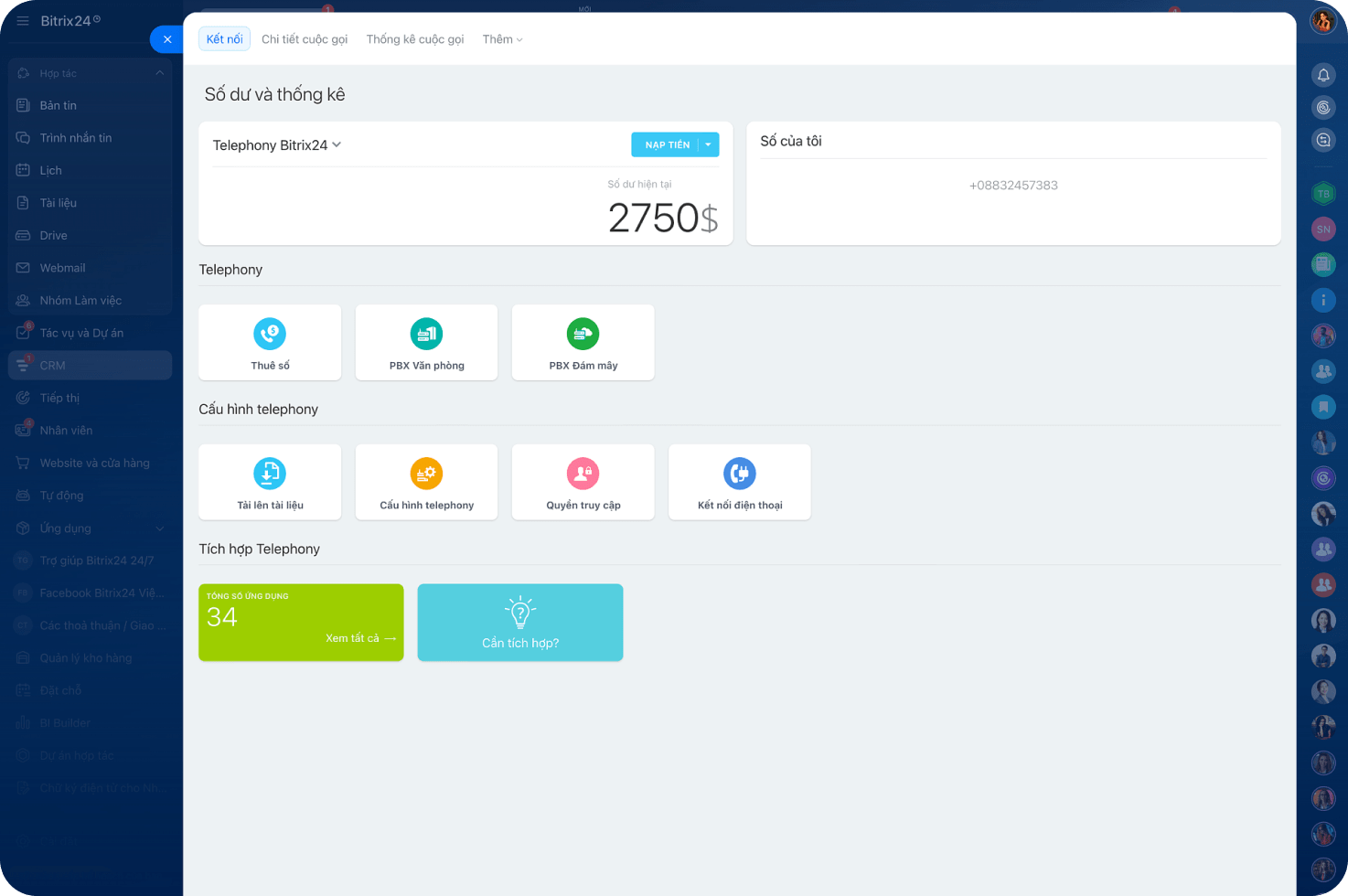The width and height of the screenshot is (1348, 896).
Task: Click the hamburger menu icon beside Bitrix24
Action: pos(23,21)
